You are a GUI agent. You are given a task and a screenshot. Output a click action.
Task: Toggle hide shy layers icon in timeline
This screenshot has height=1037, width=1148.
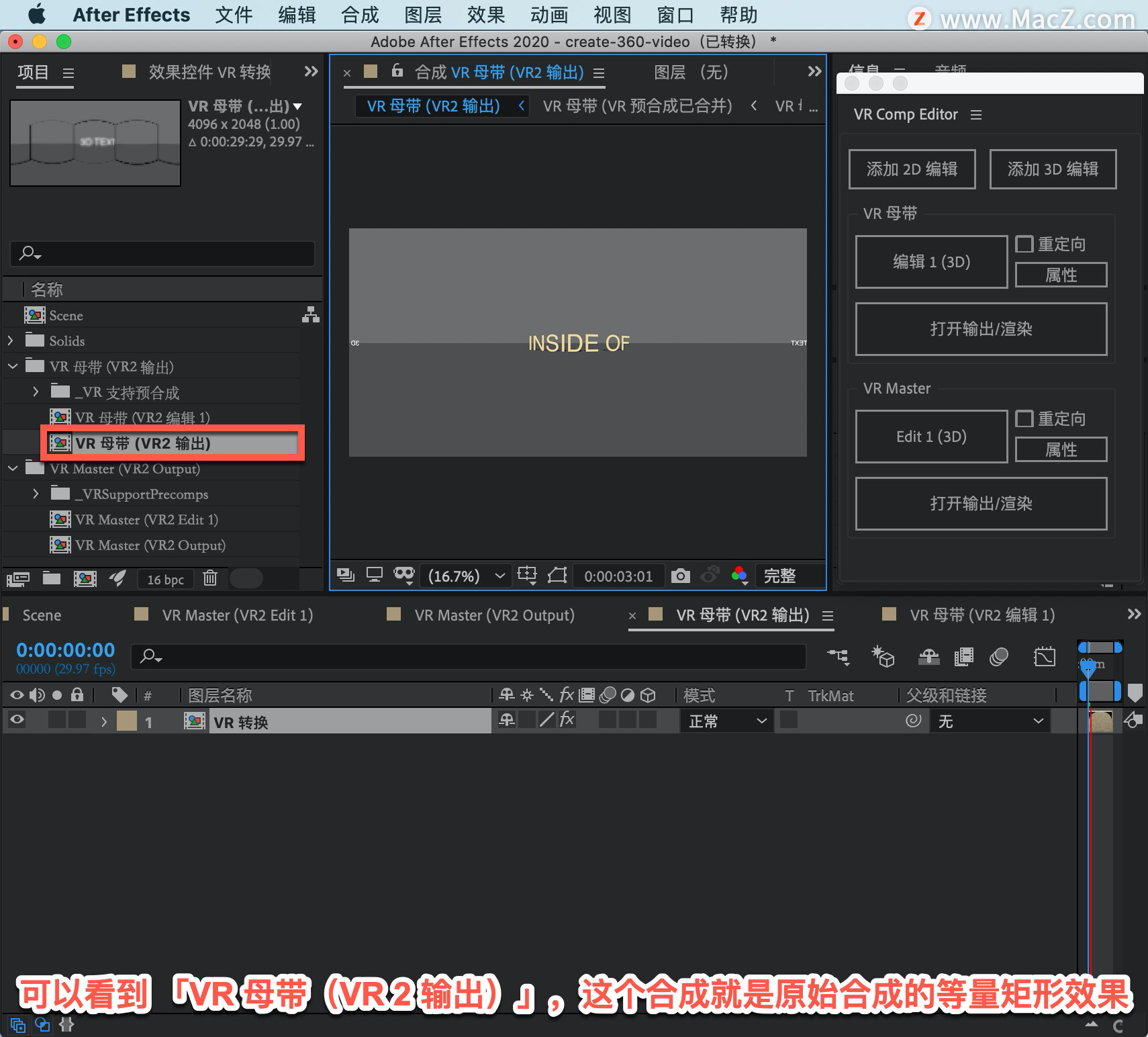click(929, 656)
